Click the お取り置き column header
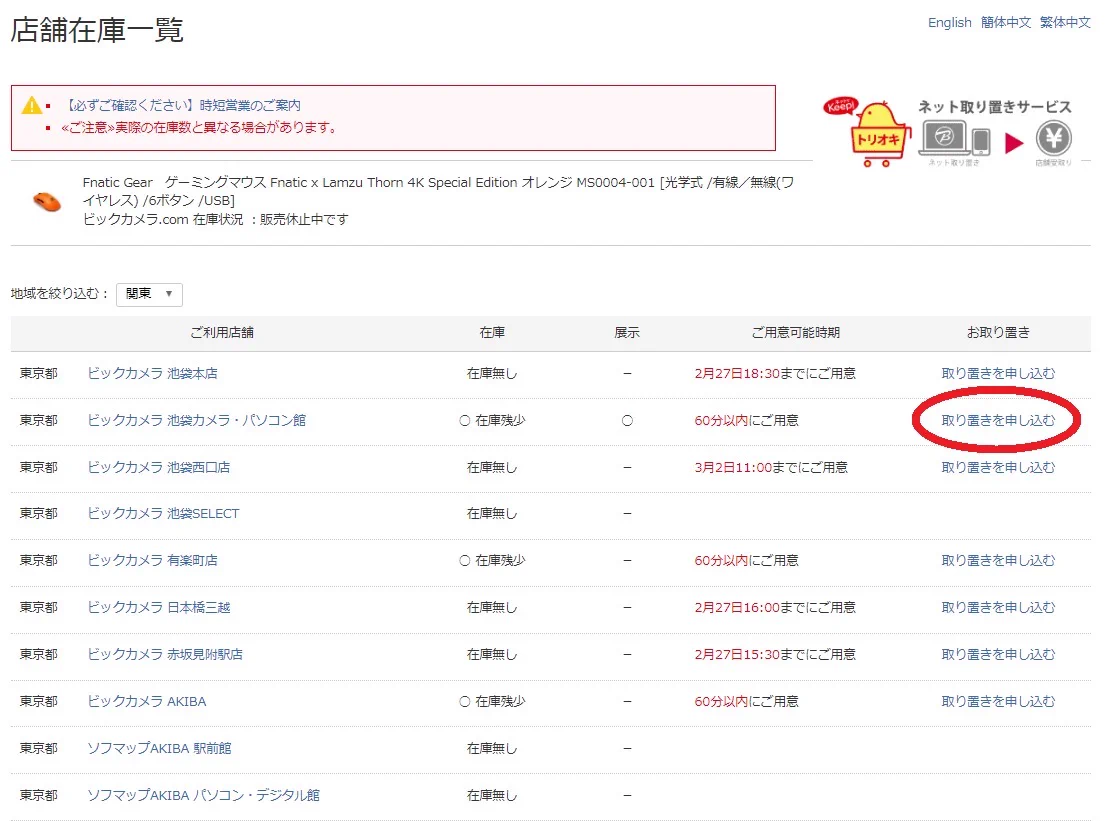 pos(998,333)
